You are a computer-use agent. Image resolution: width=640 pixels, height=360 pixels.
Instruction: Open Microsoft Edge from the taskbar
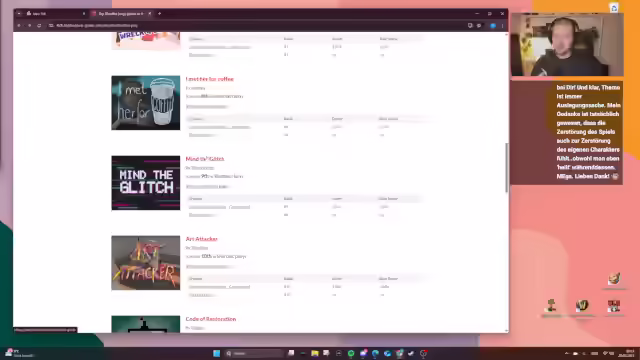(375, 353)
